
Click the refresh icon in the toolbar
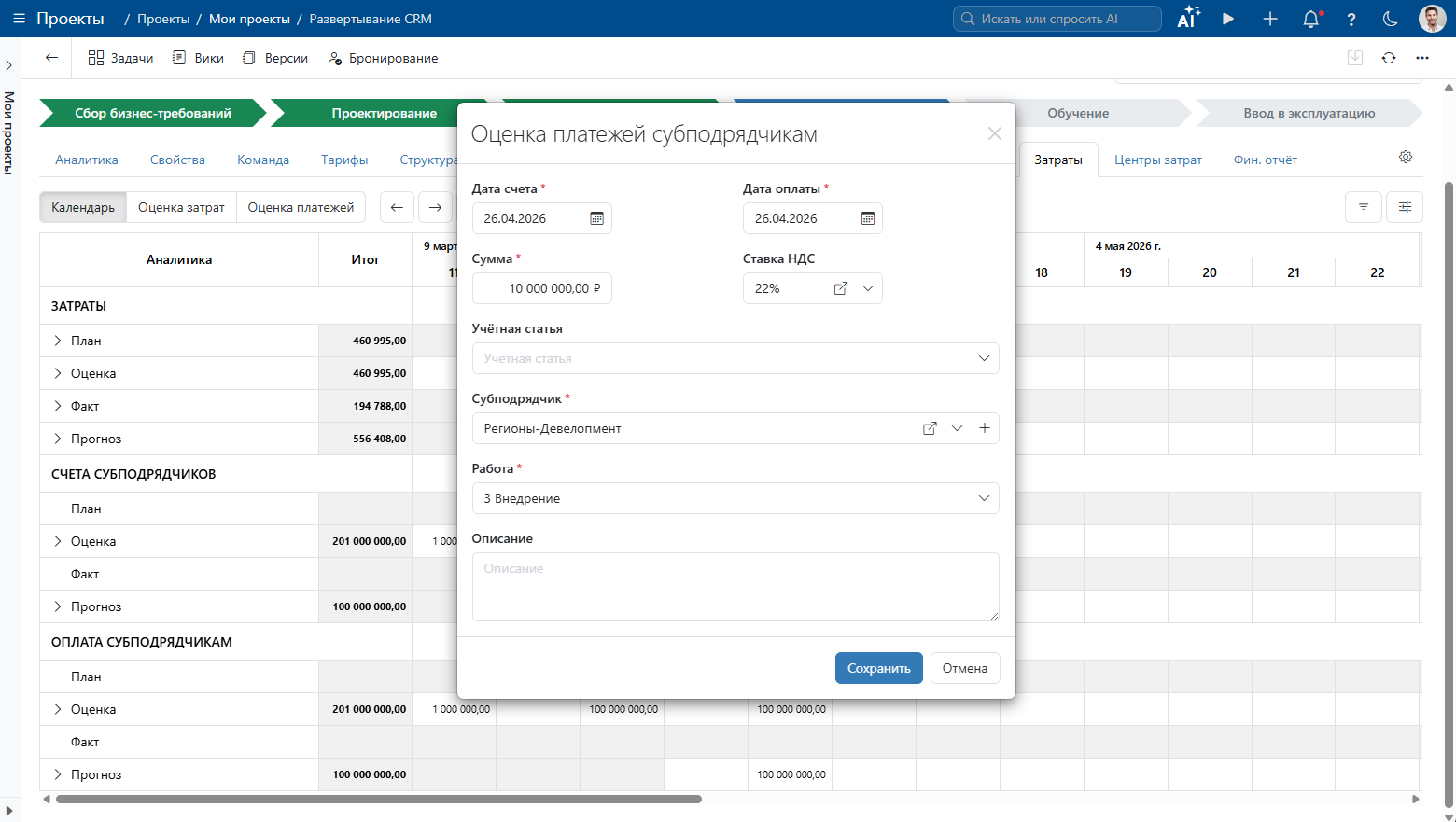tap(1389, 58)
